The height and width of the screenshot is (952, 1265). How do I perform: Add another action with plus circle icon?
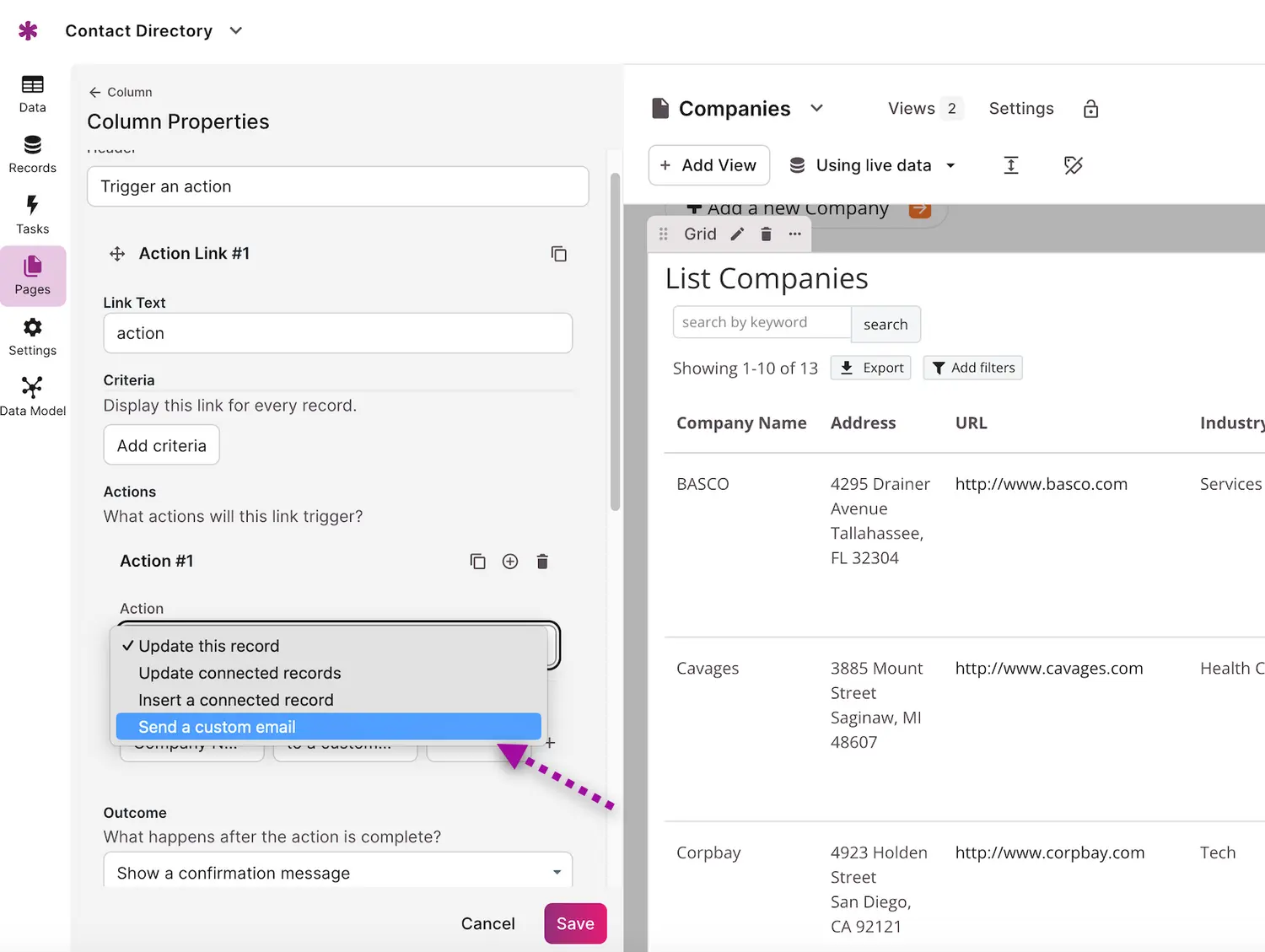(x=510, y=562)
